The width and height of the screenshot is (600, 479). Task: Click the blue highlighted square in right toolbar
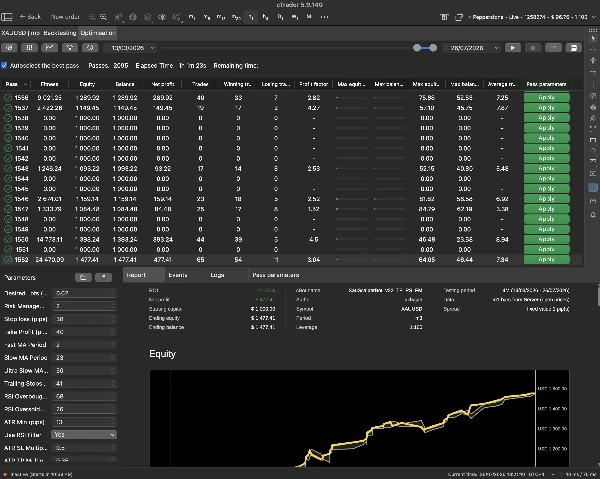(x=593, y=188)
